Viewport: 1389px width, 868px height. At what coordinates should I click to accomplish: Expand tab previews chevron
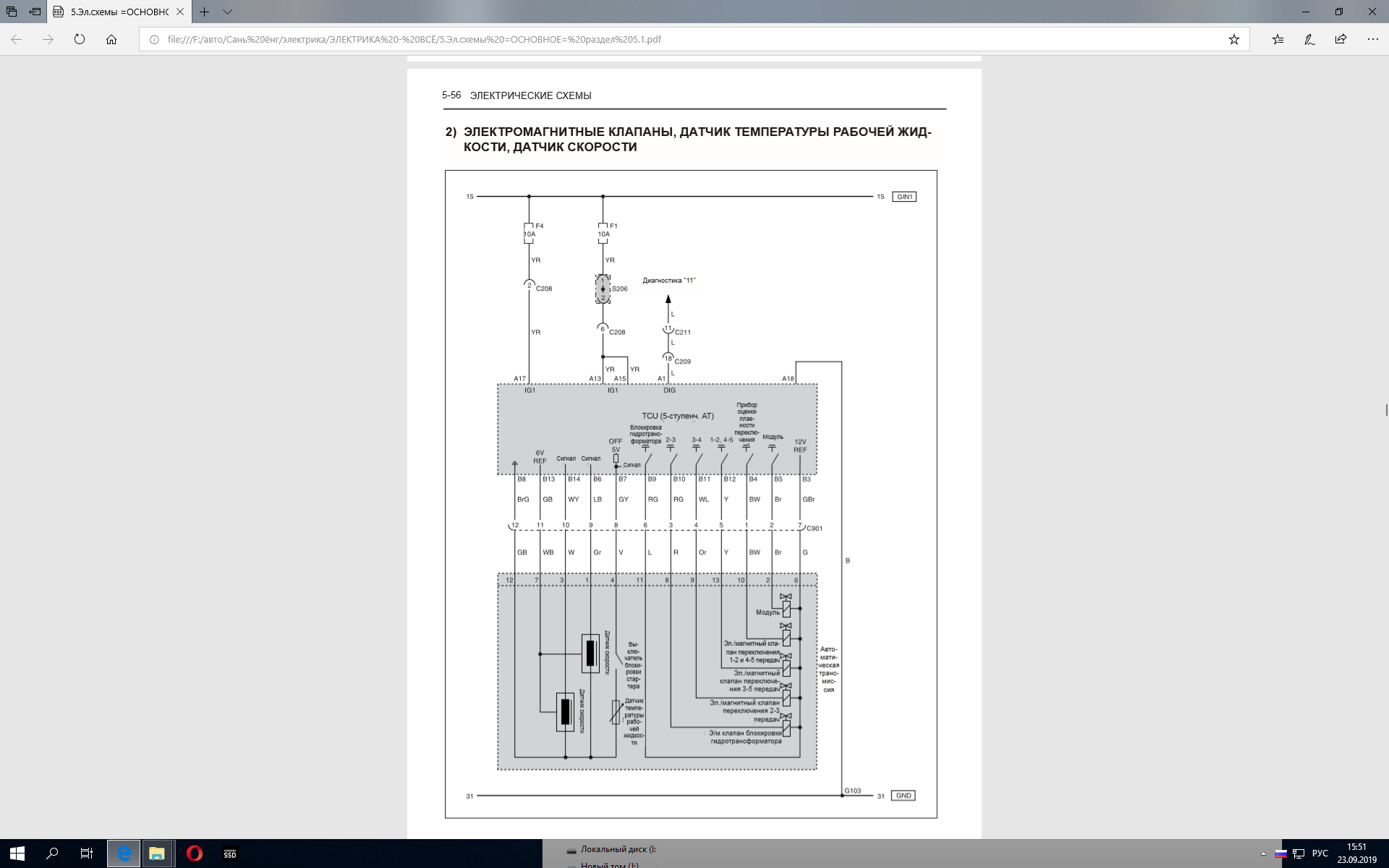coord(227,12)
